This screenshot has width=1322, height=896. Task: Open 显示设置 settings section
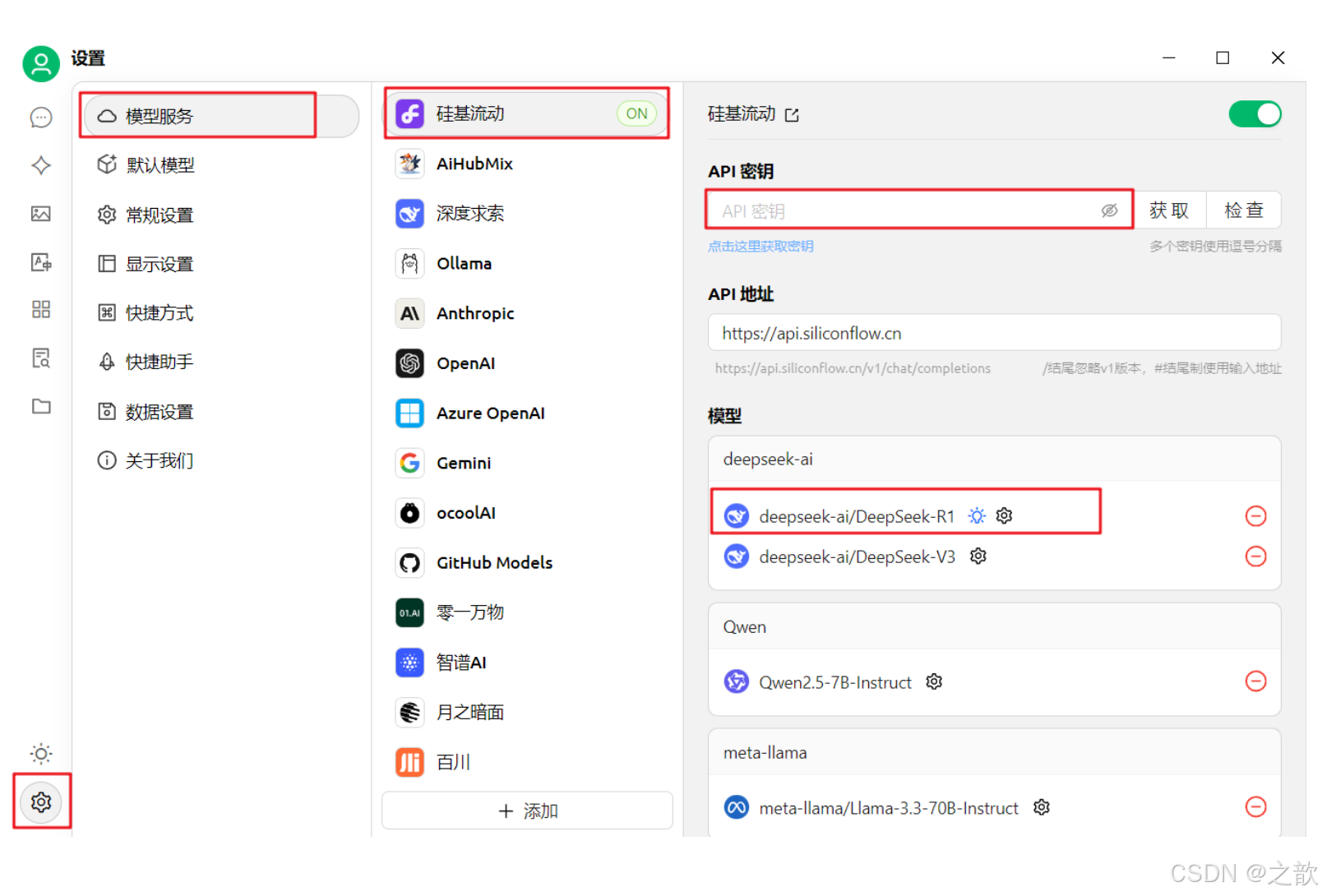point(160,263)
